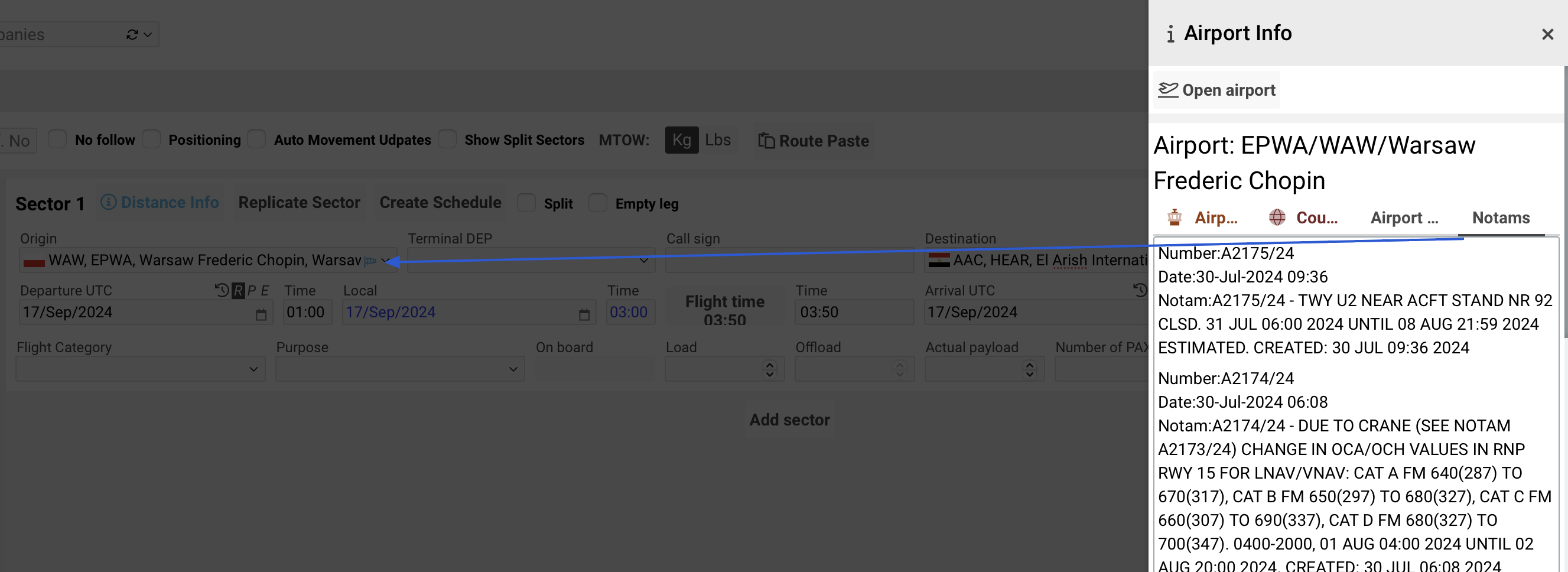The width and height of the screenshot is (1568, 572).
Task: Click the windsock airport info icon in Origin field
Action: tap(369, 261)
